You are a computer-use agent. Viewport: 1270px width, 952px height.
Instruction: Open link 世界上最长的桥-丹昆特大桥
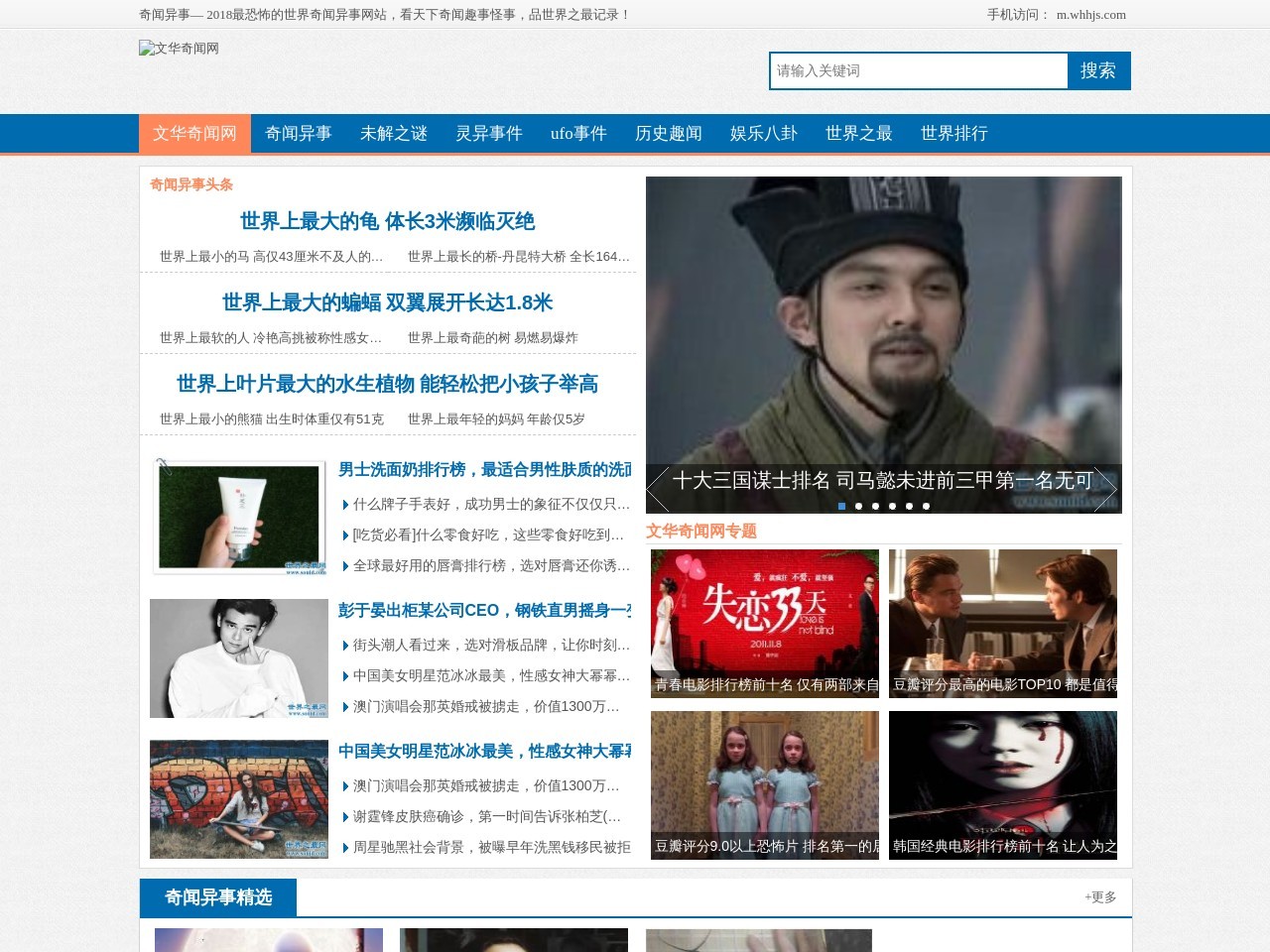519,256
